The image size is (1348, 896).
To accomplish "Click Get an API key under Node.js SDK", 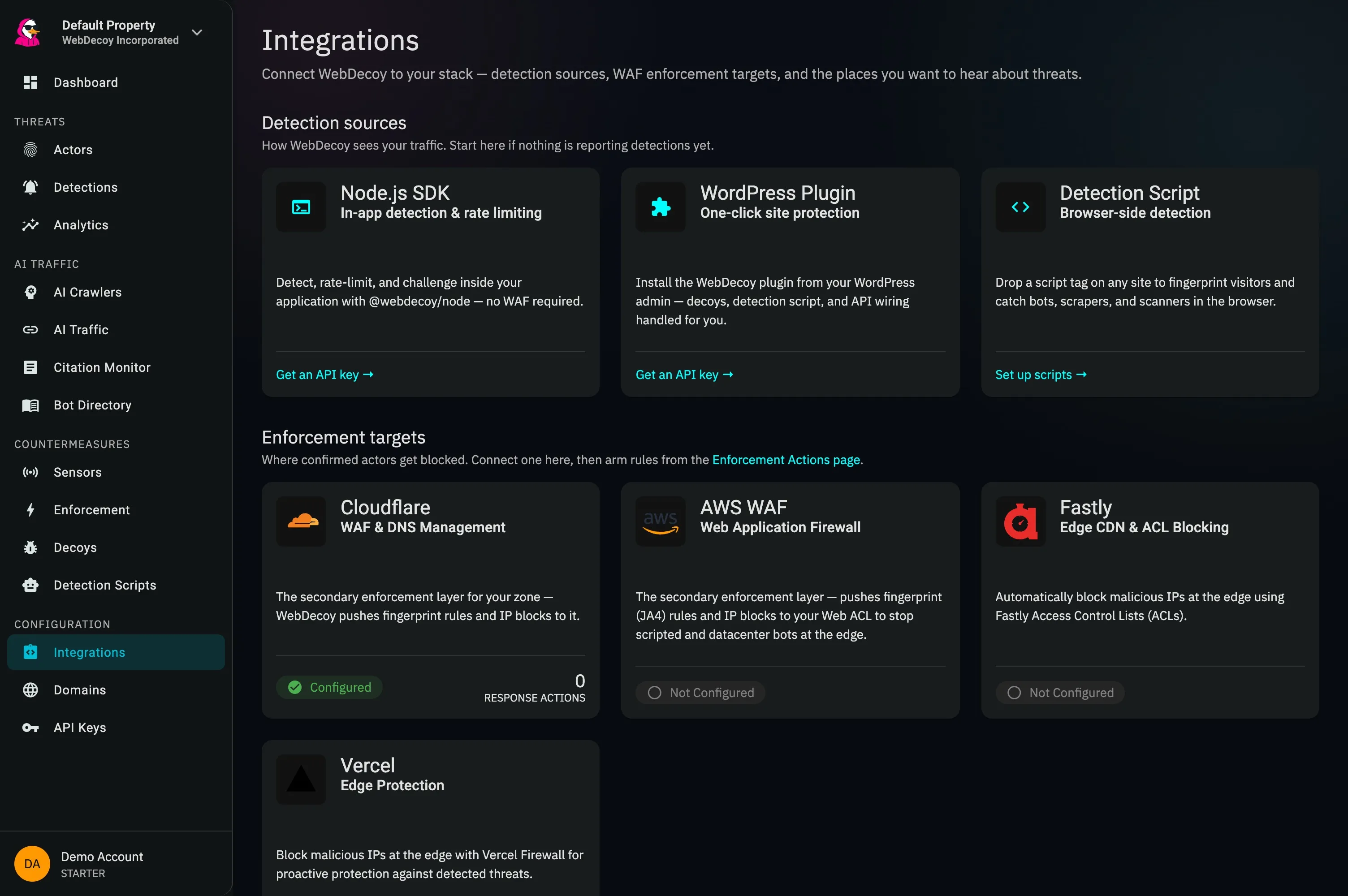I will coord(324,375).
